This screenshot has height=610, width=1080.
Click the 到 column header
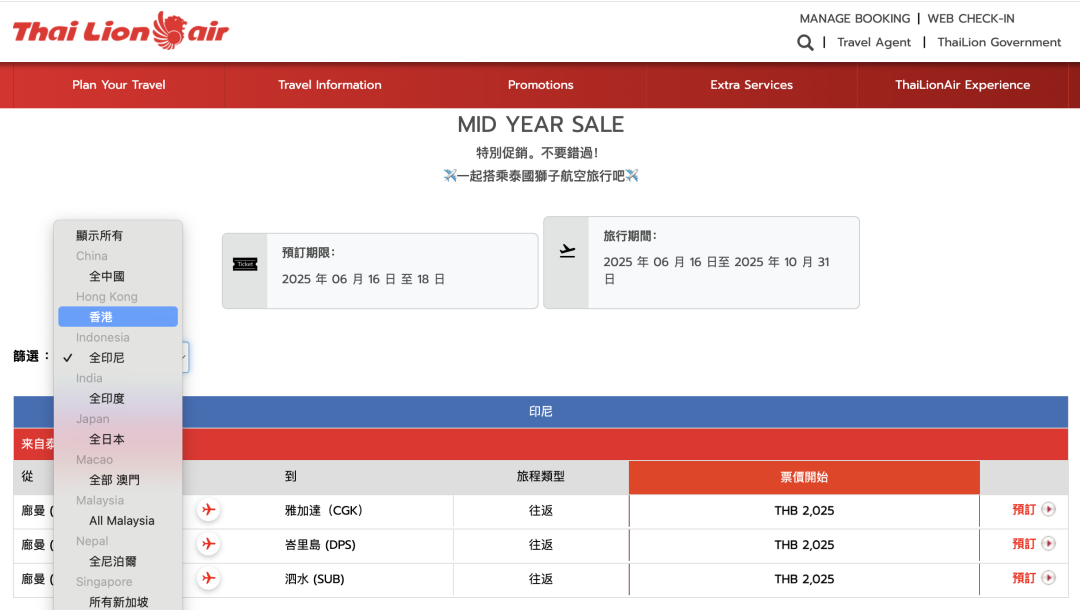(x=291, y=476)
